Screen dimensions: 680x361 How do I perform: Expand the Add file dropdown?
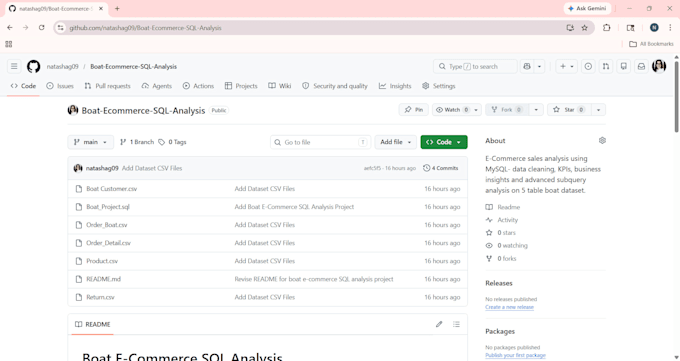[396, 142]
